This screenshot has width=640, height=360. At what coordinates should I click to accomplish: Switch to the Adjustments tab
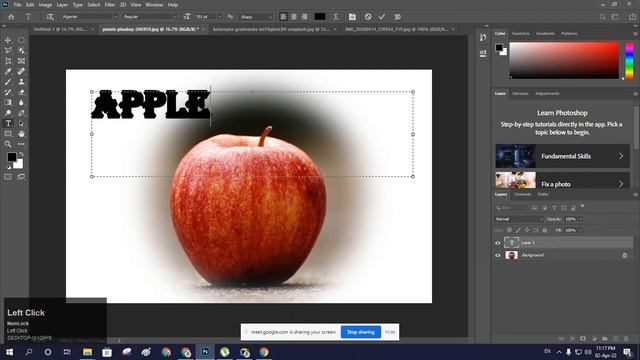coord(547,93)
